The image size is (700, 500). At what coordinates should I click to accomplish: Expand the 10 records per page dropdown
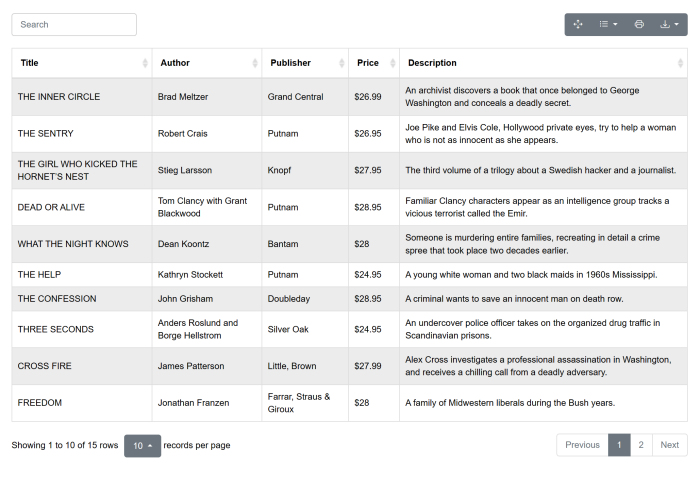point(142,445)
